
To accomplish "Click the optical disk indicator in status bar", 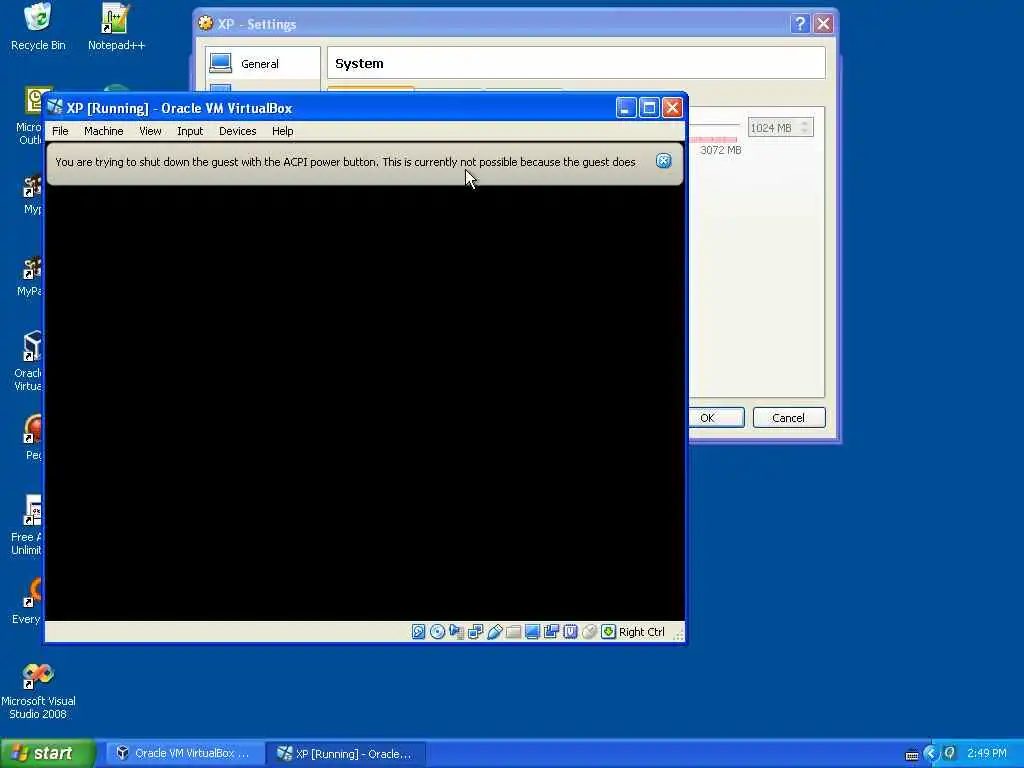I will 438,632.
